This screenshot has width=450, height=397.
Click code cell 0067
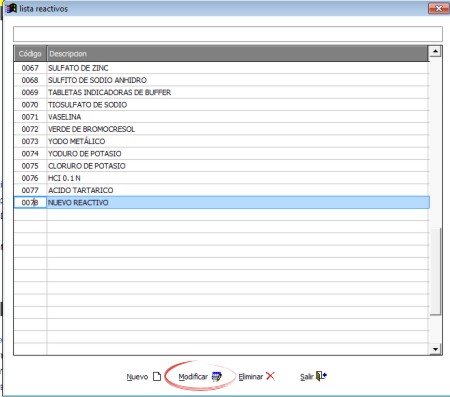30,68
